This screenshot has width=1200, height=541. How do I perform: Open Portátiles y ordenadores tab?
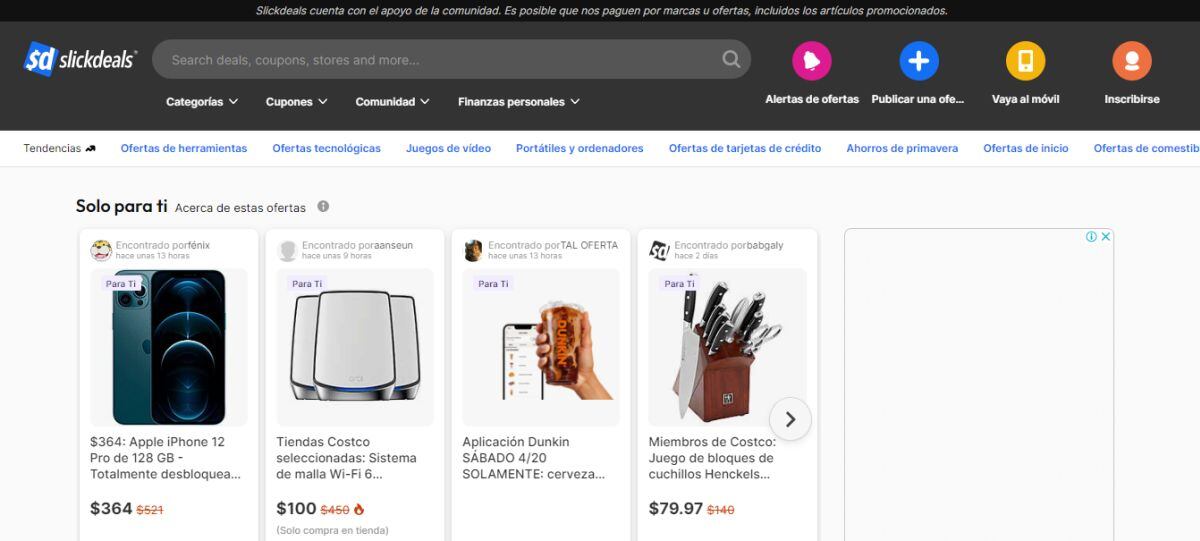[x=580, y=148]
